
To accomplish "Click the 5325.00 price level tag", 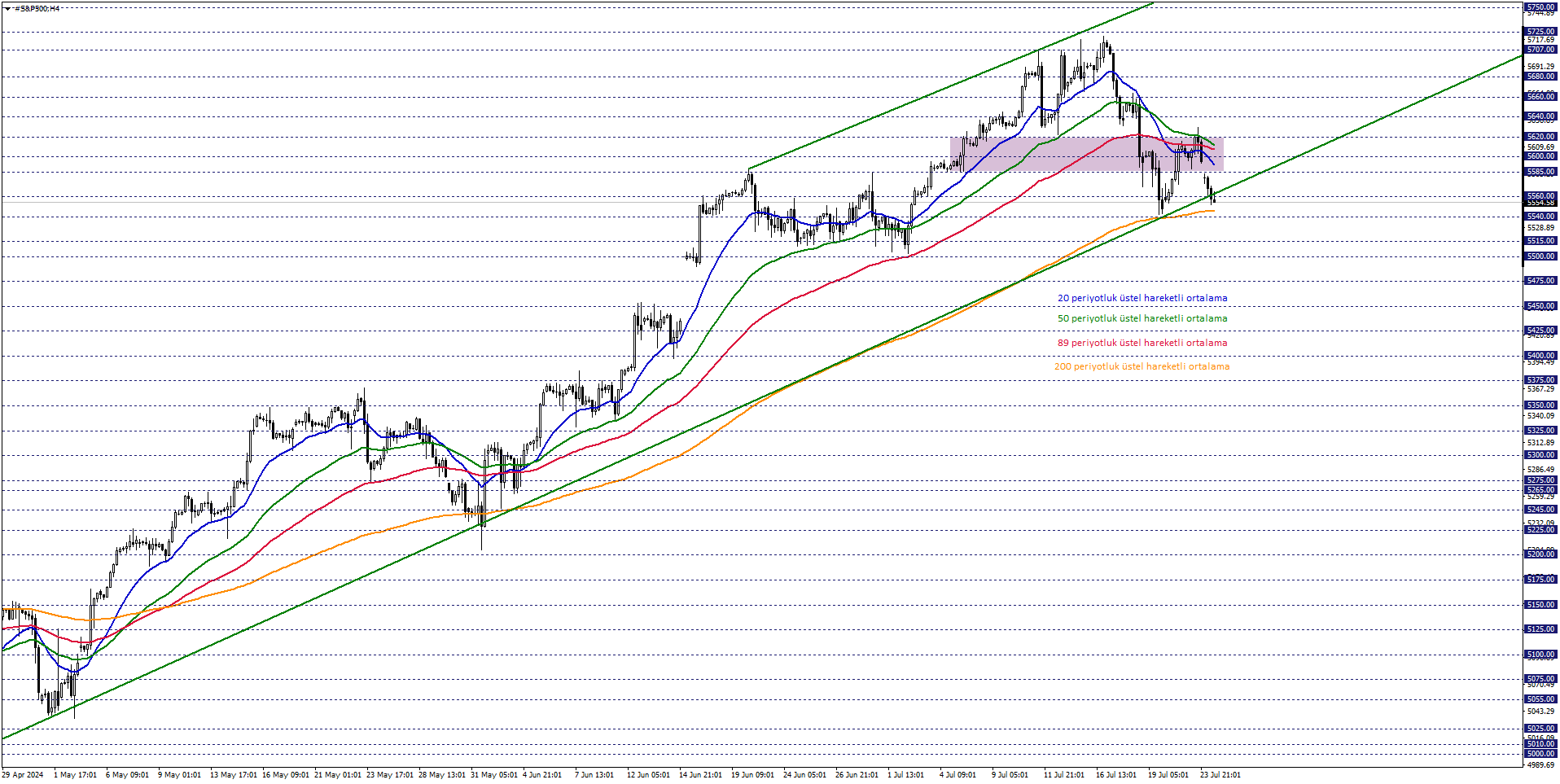I will click(1540, 431).
